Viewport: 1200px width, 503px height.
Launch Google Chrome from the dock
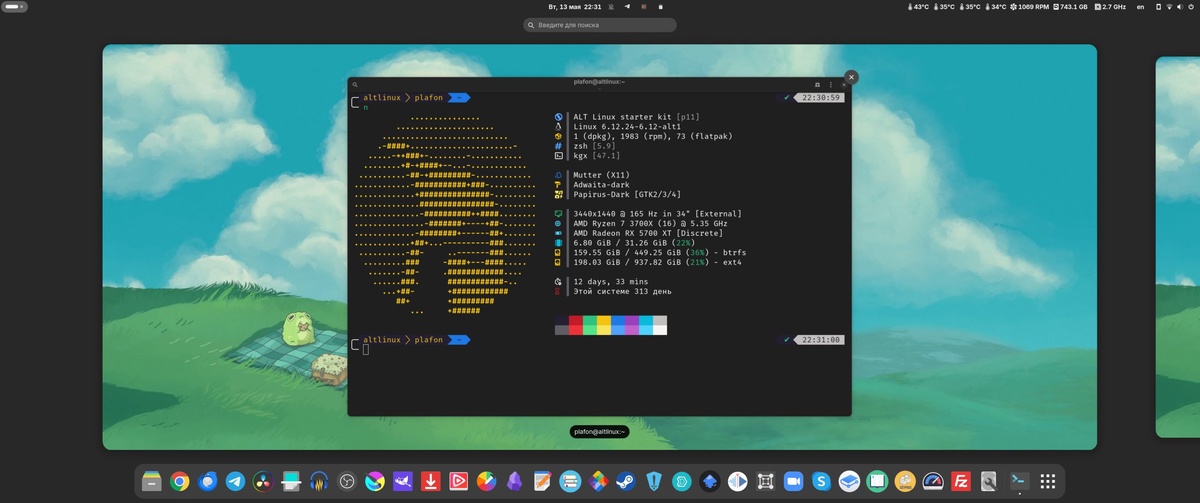coord(180,481)
